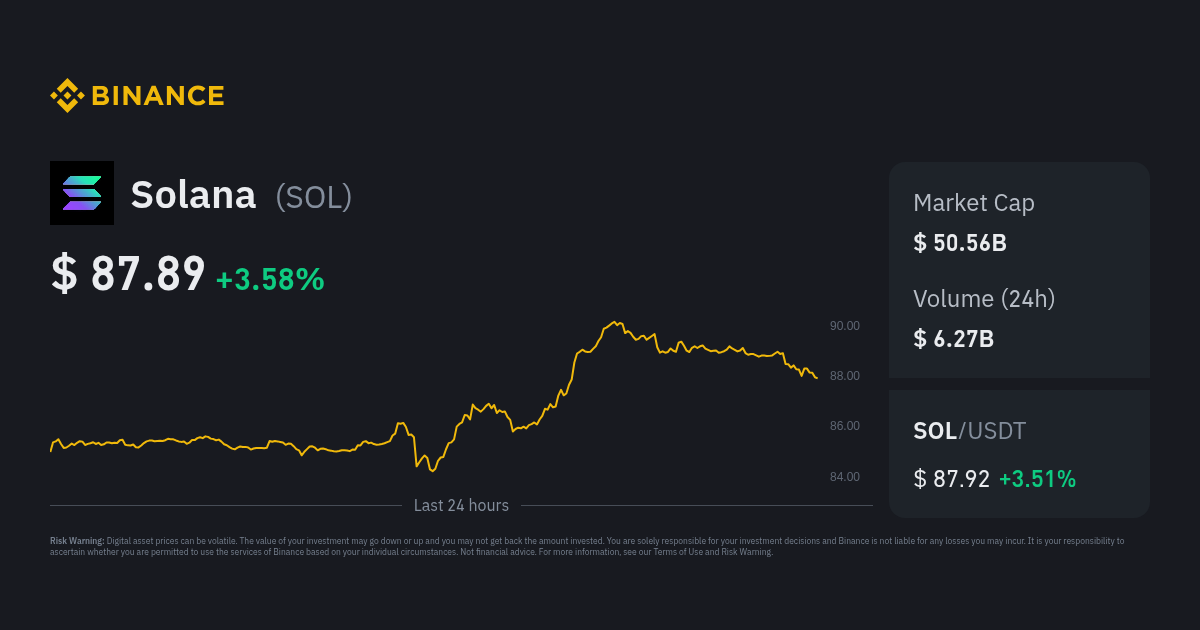Switch to the Last 24 hours view
Image resolution: width=1200 pixels, height=630 pixels.
coord(461,505)
